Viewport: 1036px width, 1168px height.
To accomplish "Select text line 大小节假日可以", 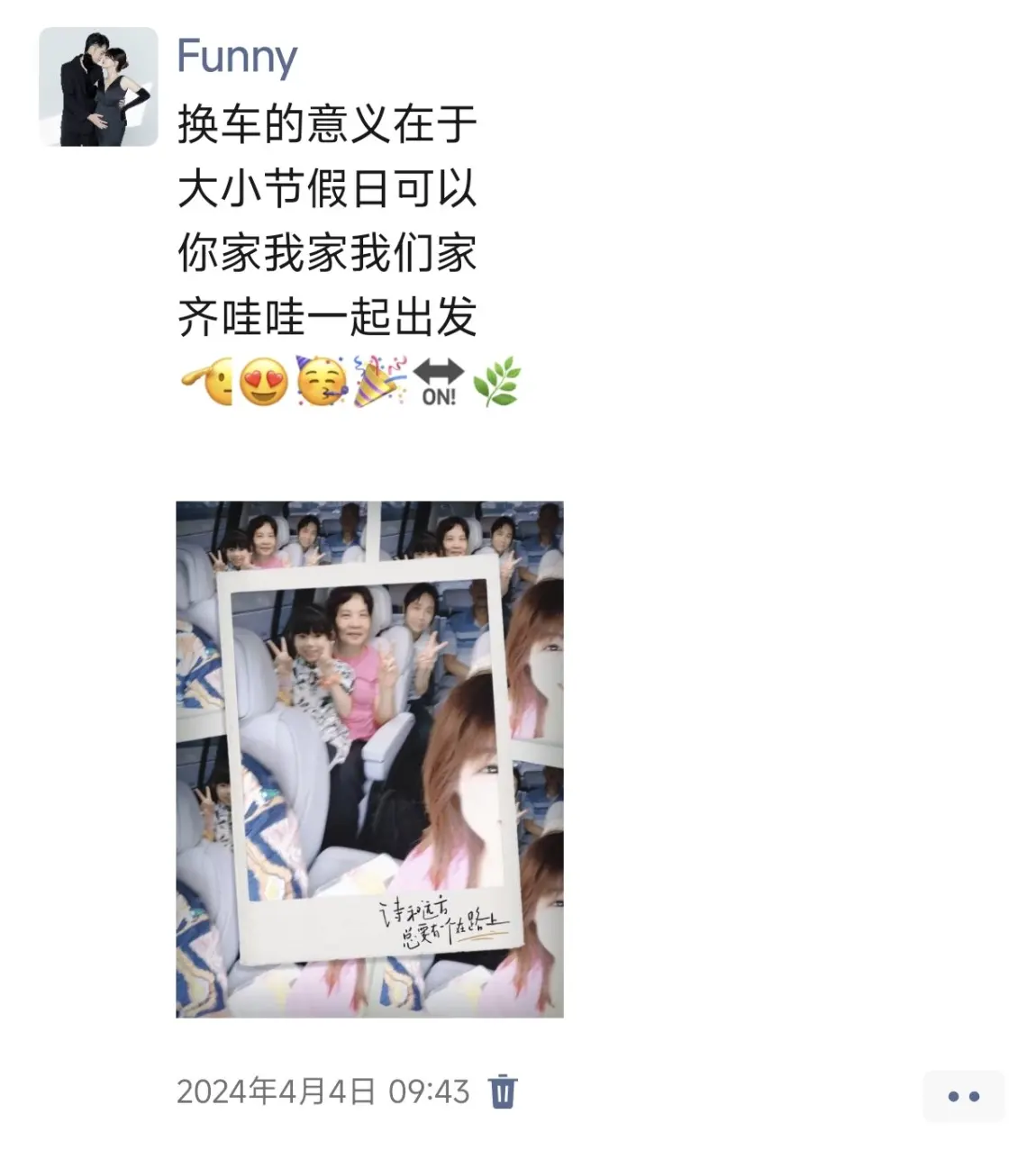I will click(x=327, y=188).
